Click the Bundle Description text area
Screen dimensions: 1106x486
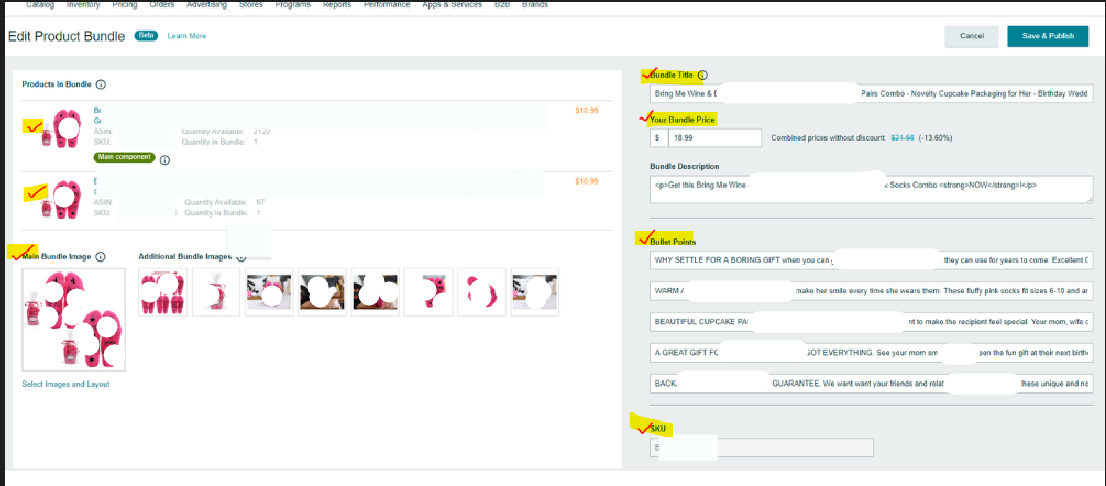(871, 189)
